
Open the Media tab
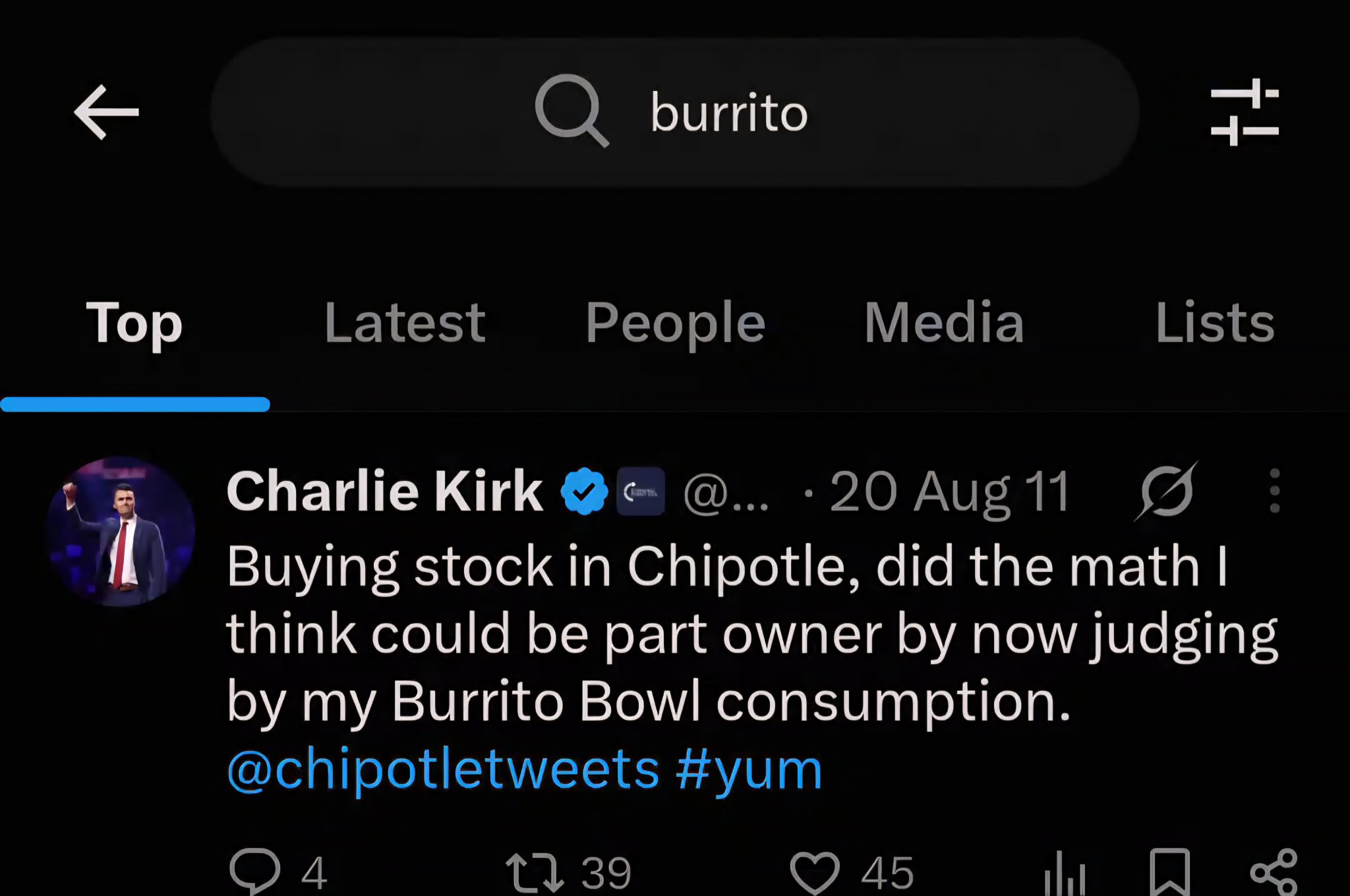(944, 323)
